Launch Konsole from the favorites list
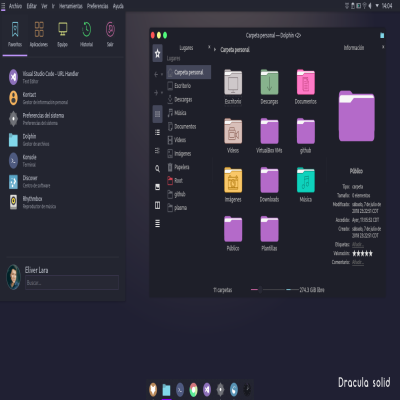 click(29, 160)
